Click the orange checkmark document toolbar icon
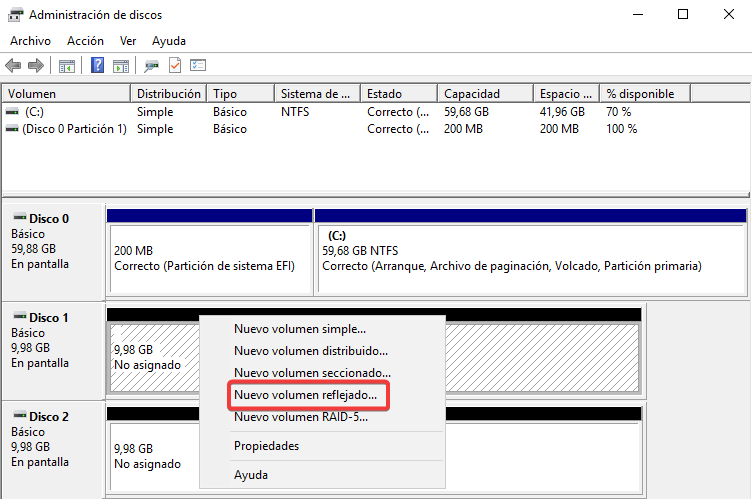 175,66
